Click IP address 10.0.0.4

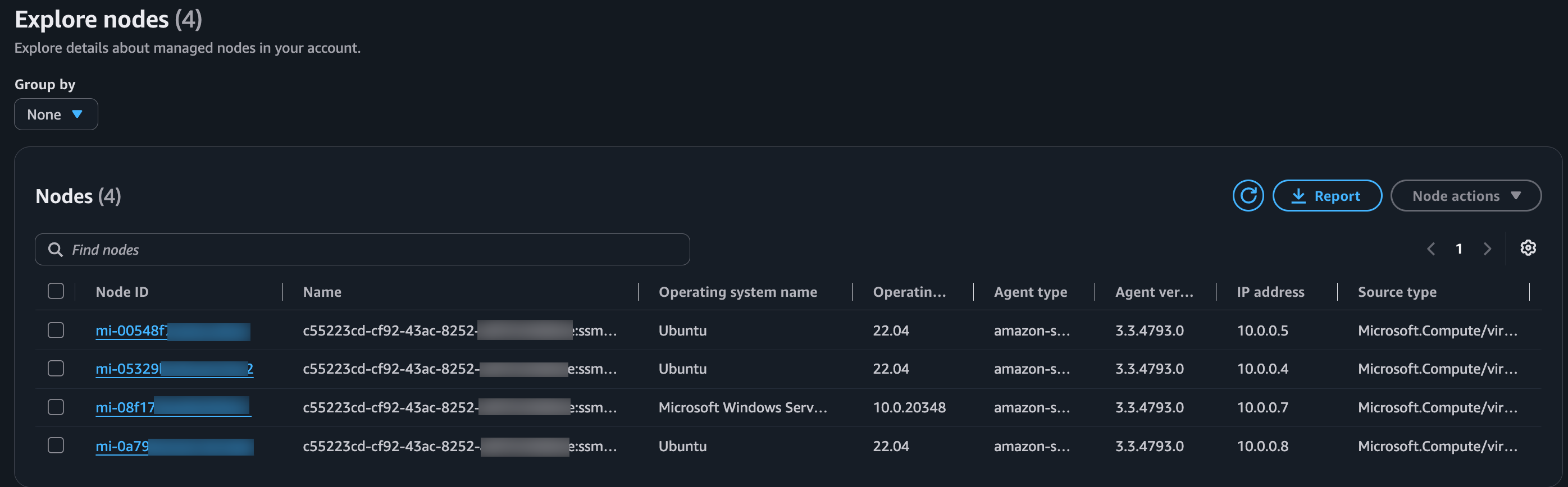(1262, 369)
